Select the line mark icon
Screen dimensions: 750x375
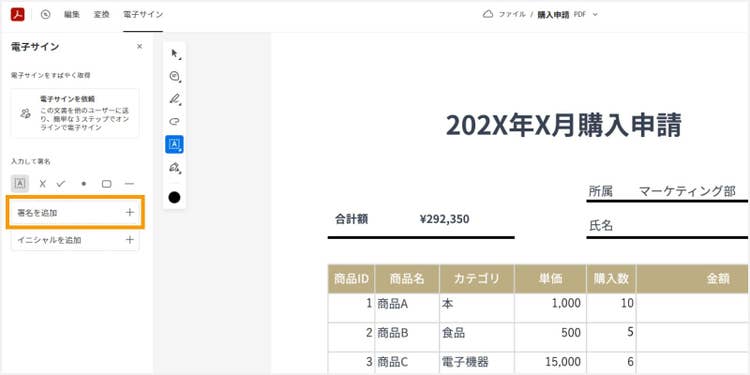pyautogui.click(x=129, y=184)
